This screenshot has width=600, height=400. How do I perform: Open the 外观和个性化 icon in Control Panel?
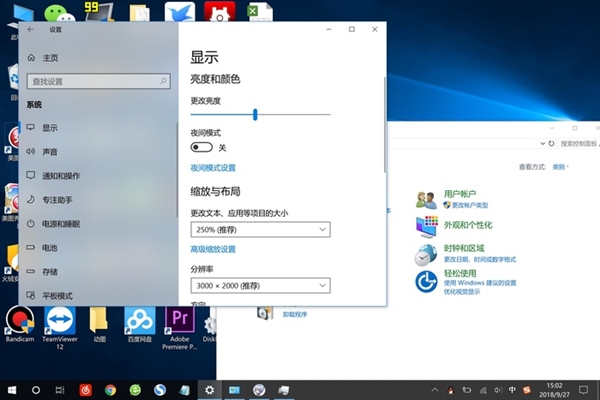[427, 225]
